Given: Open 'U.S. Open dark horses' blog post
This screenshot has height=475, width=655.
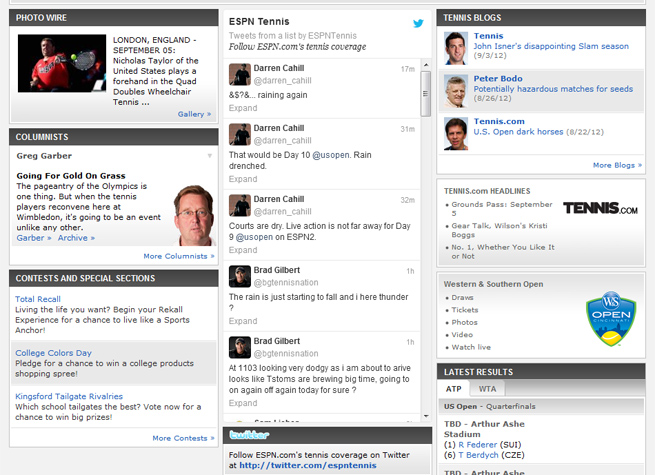Looking at the screenshot, I should [x=518, y=132].
